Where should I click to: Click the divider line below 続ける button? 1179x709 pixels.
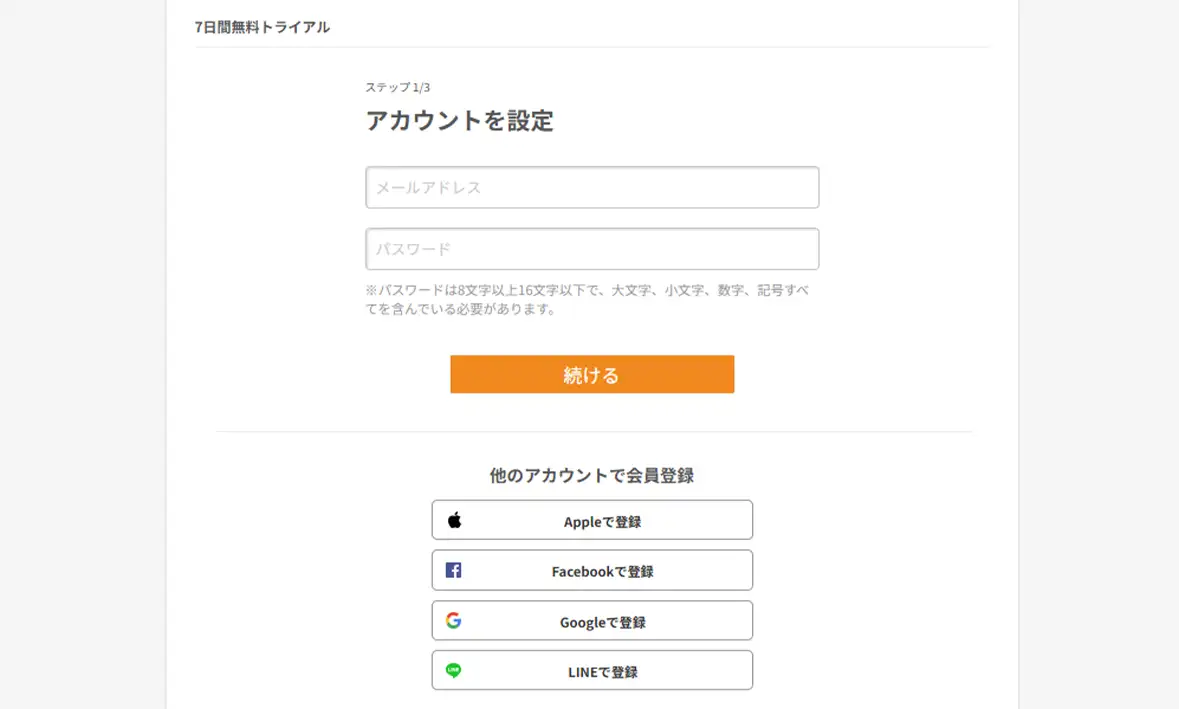(592, 432)
